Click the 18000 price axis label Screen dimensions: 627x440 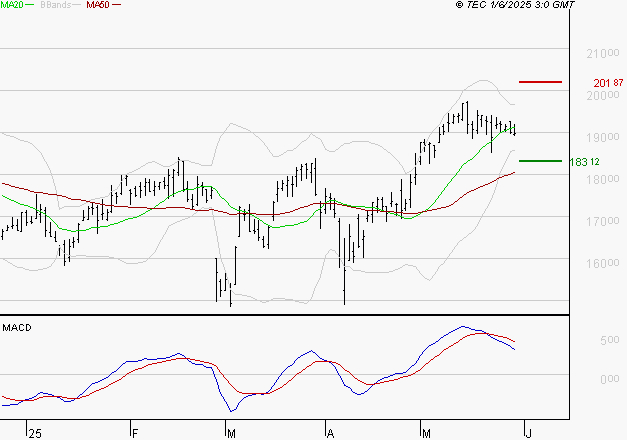[603, 179]
